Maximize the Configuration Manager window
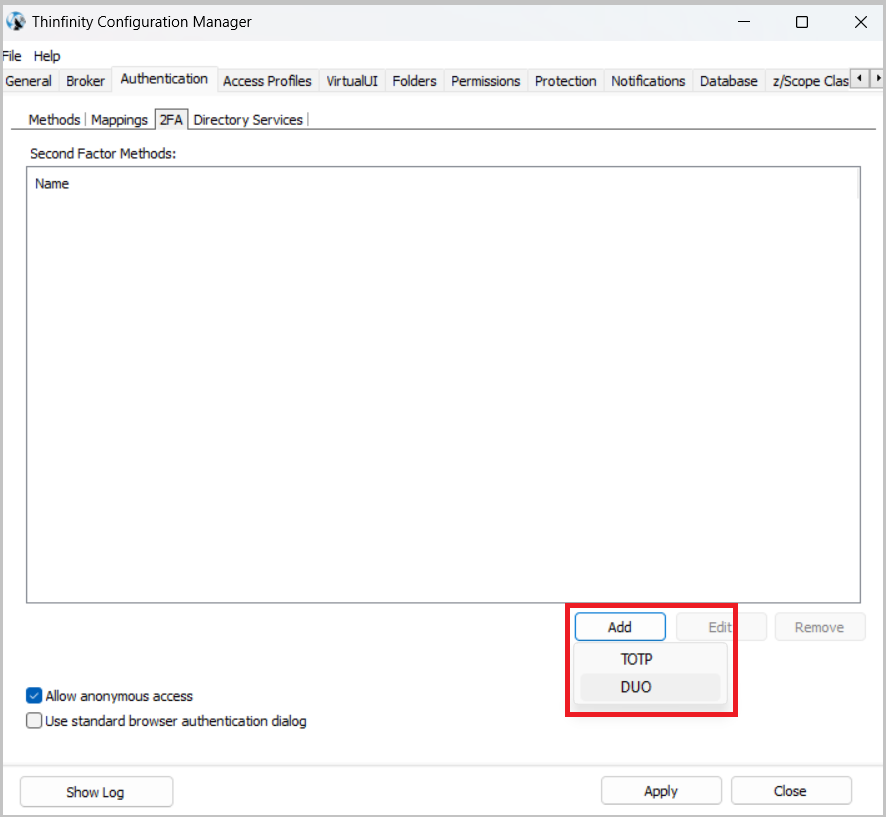Image resolution: width=886 pixels, height=817 pixels. [802, 21]
